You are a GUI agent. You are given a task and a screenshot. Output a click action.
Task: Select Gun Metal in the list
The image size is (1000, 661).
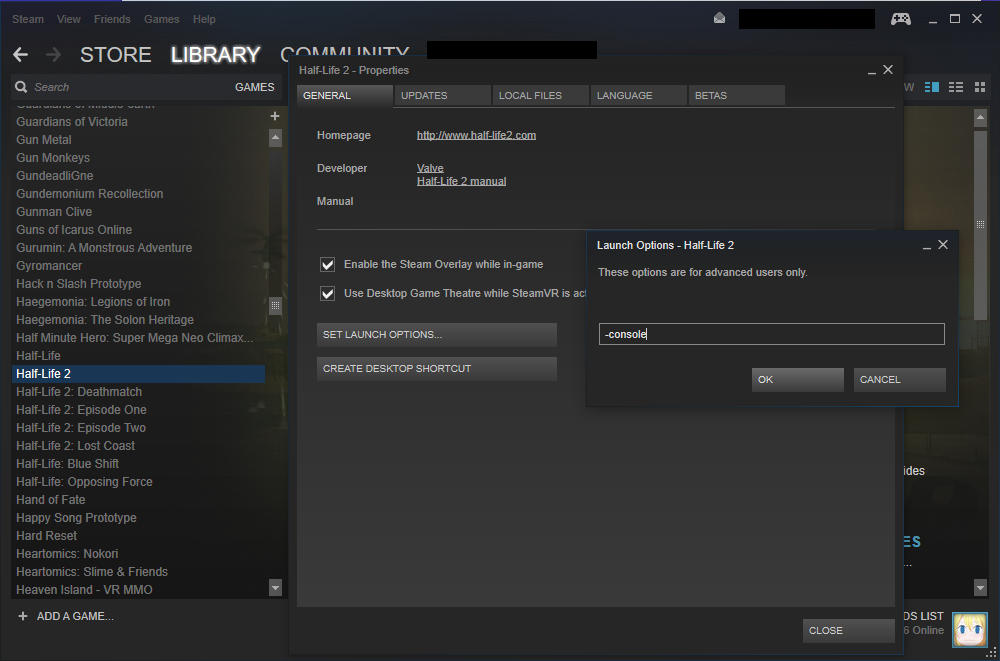138,140
